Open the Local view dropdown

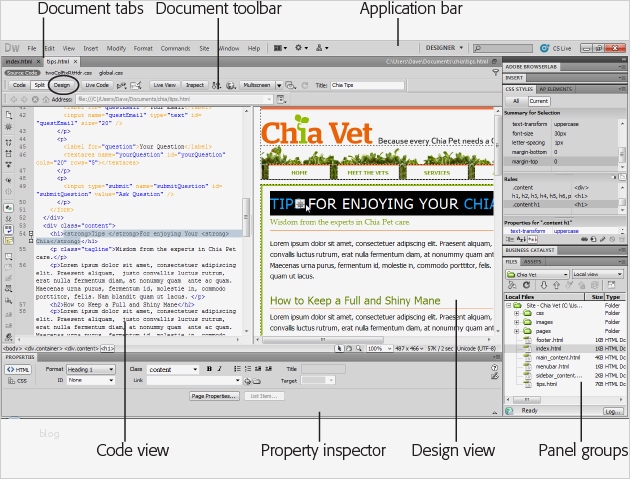coord(597,274)
